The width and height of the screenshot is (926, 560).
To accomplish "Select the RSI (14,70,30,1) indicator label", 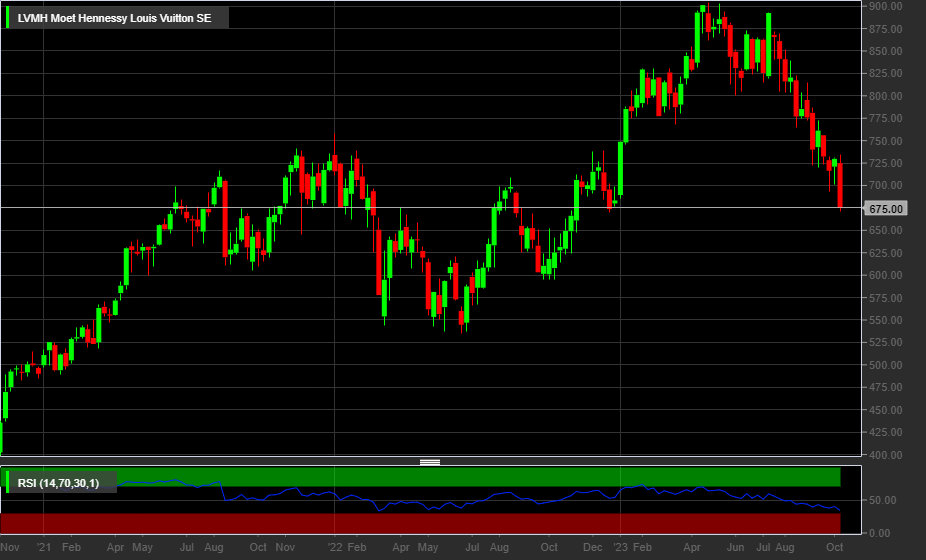I will pos(58,483).
